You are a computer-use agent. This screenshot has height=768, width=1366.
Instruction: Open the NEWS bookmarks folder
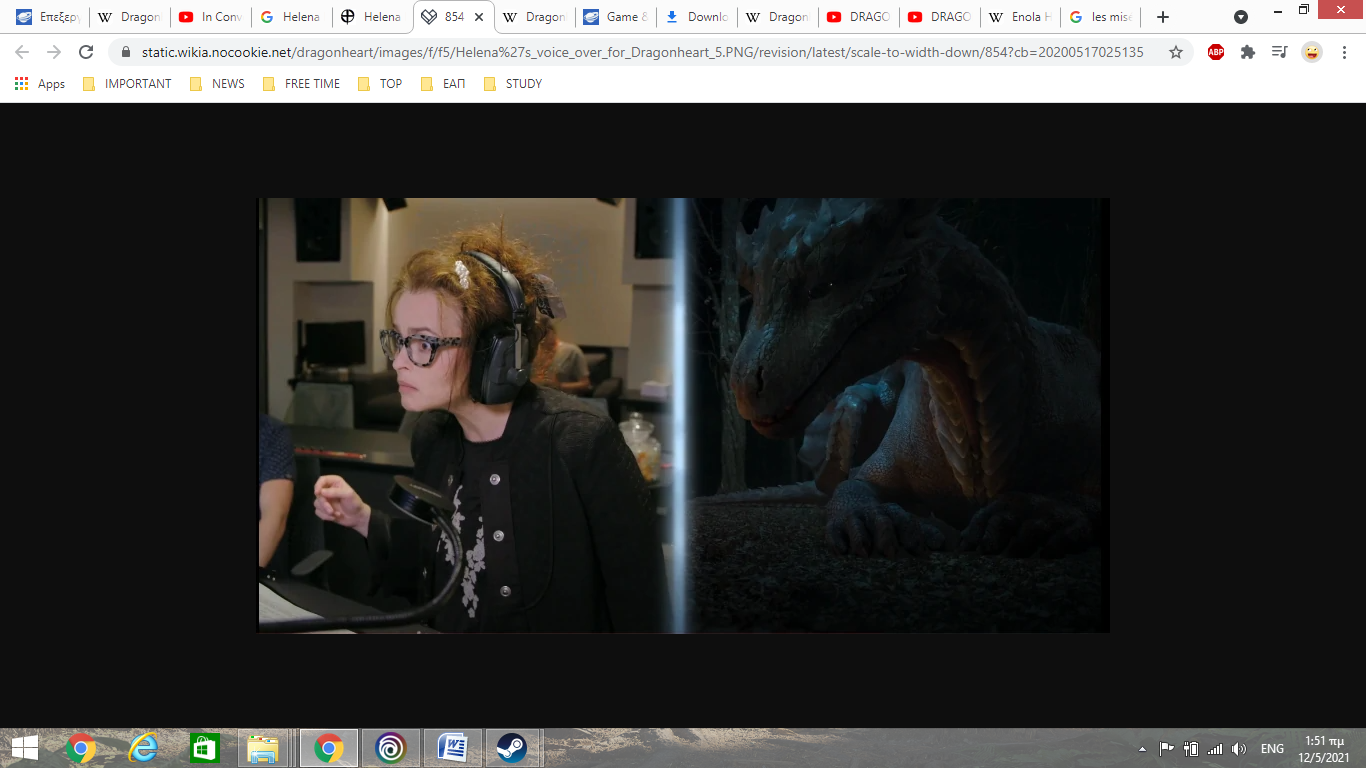click(x=217, y=84)
